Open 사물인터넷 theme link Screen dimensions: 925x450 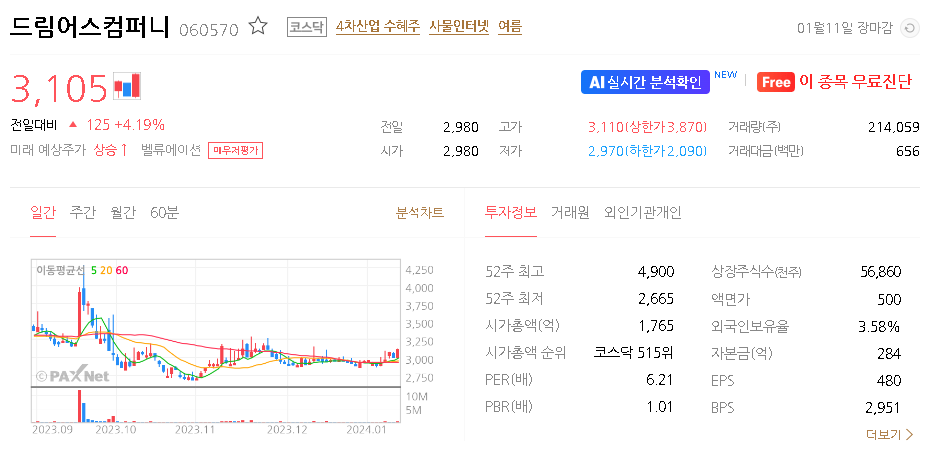458,27
